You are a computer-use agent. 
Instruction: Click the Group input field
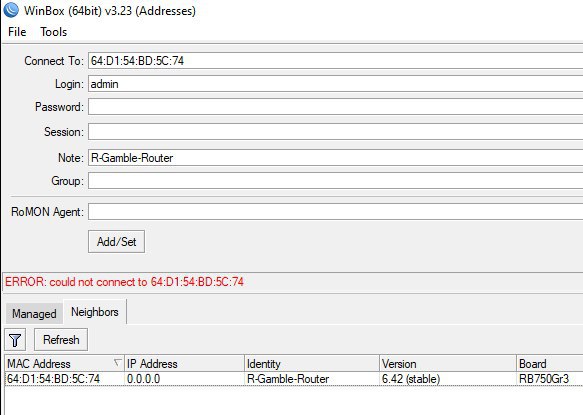(x=335, y=181)
